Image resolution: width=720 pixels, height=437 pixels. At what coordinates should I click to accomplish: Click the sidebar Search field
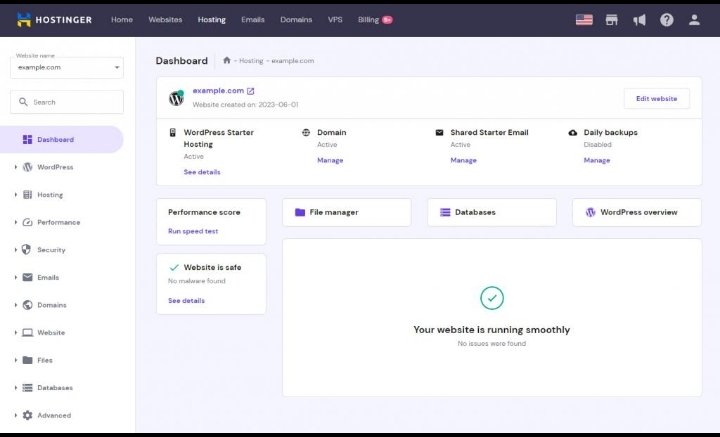click(67, 102)
